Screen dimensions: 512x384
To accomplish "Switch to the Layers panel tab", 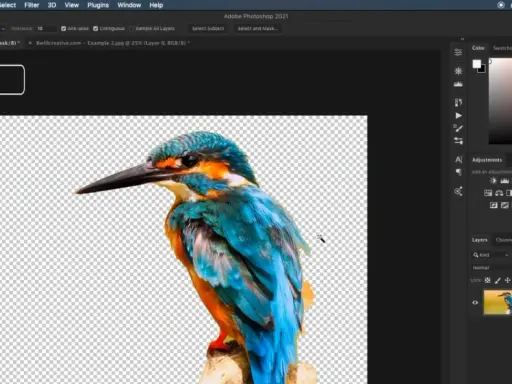I will [479, 240].
